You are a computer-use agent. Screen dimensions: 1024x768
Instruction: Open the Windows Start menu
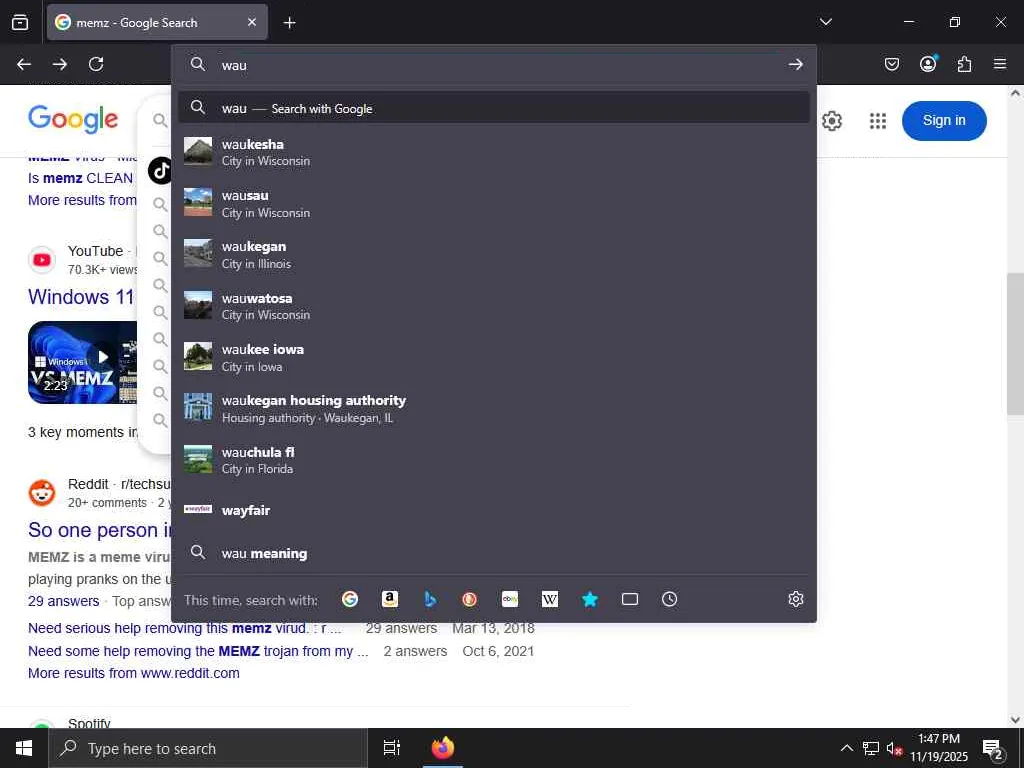click(24, 748)
